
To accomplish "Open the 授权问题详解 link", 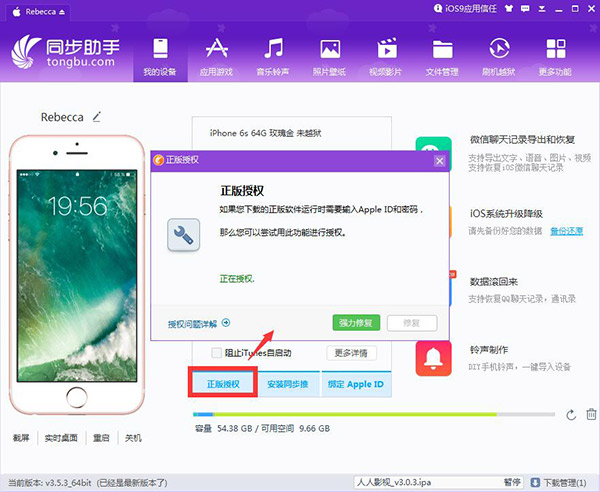I will [192, 324].
